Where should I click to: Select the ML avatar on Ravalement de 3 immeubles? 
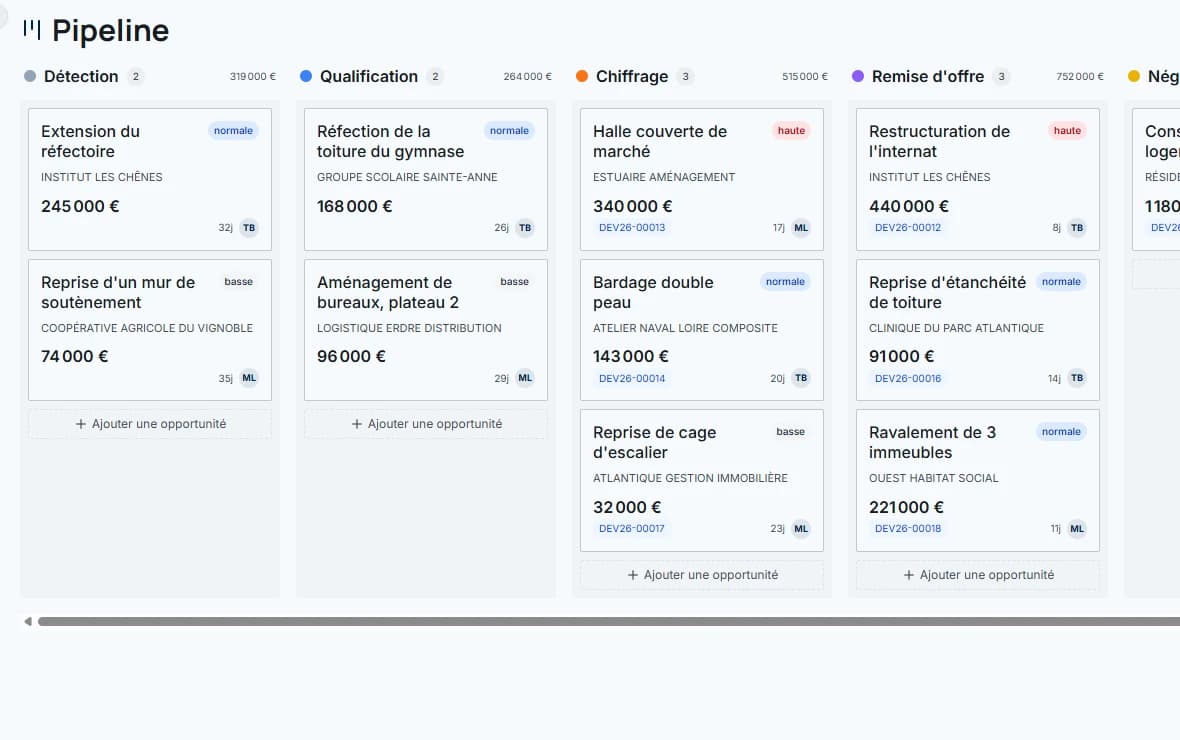click(1077, 528)
